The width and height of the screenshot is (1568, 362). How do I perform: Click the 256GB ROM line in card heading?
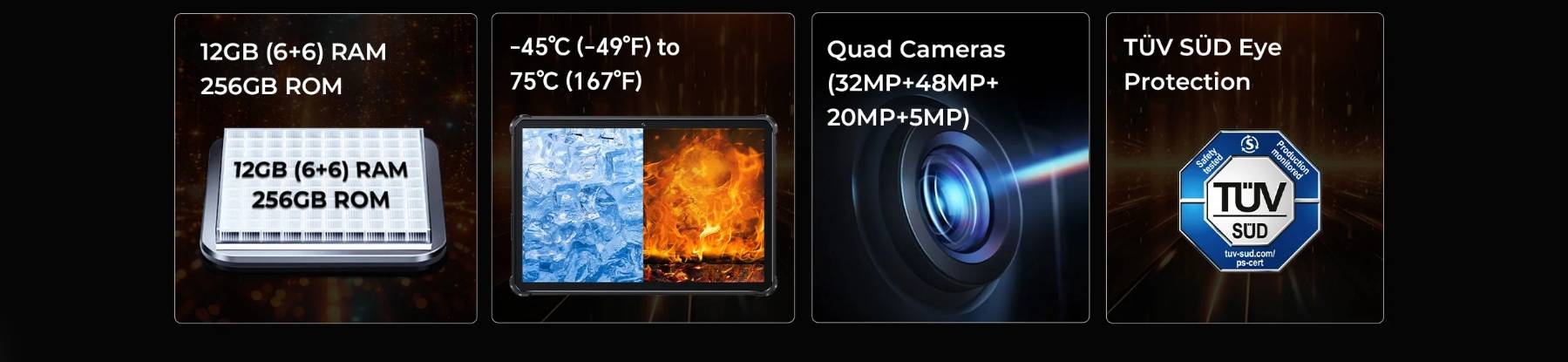pyautogui.click(x=271, y=86)
